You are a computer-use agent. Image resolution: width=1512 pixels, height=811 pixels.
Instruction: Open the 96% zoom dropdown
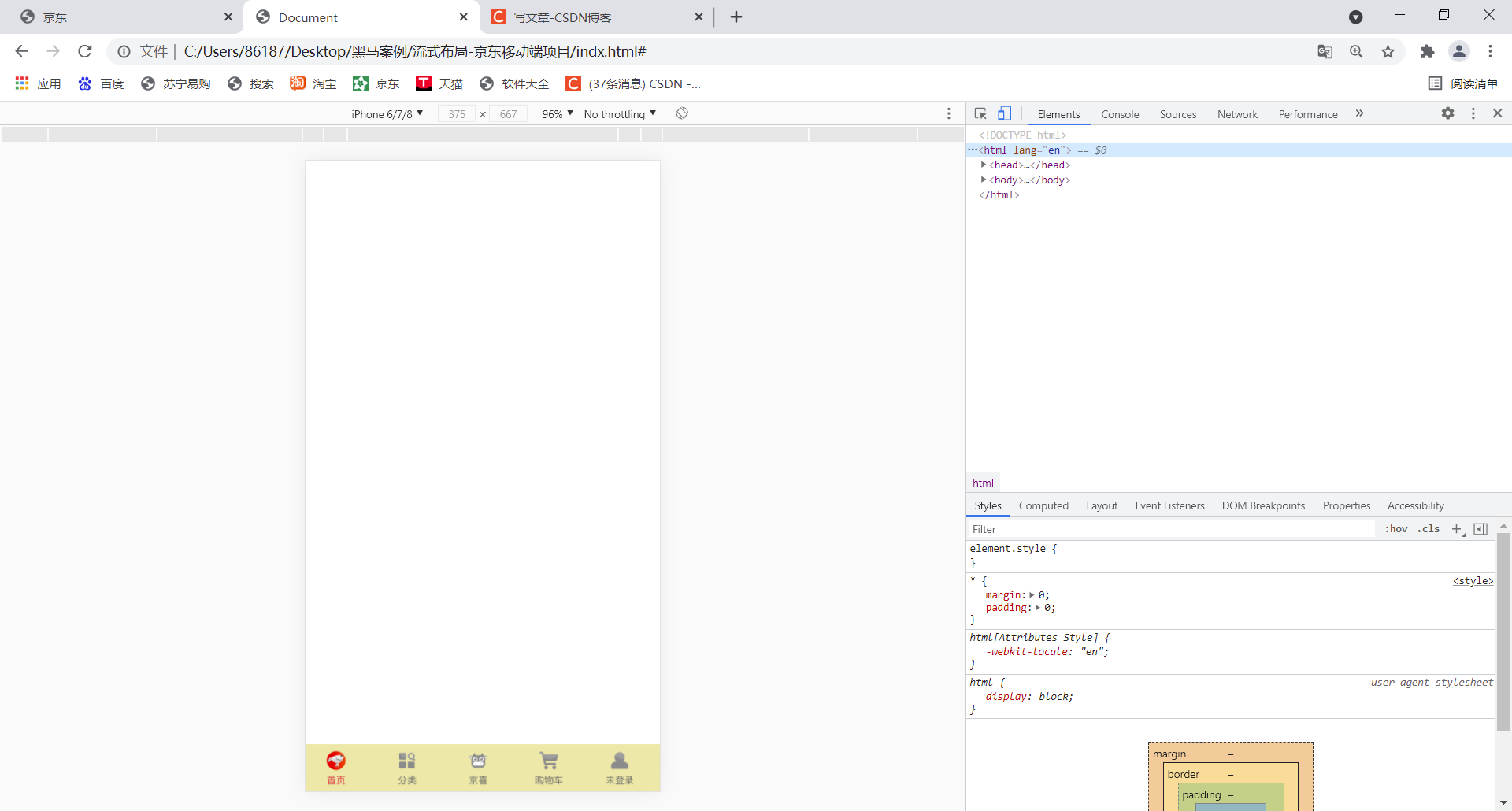click(x=558, y=114)
